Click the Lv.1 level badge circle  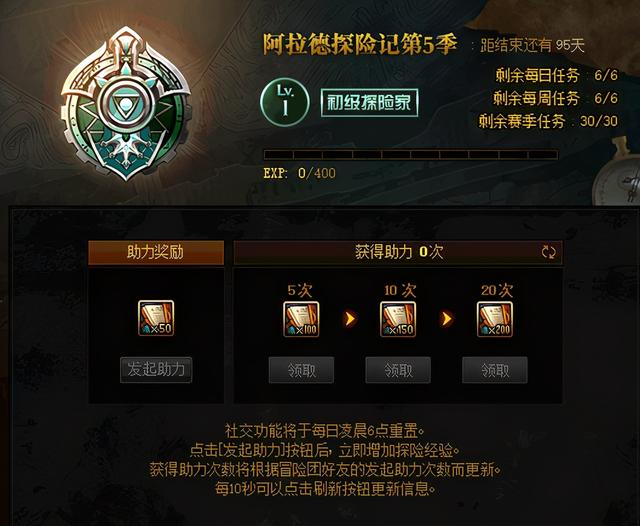click(285, 102)
